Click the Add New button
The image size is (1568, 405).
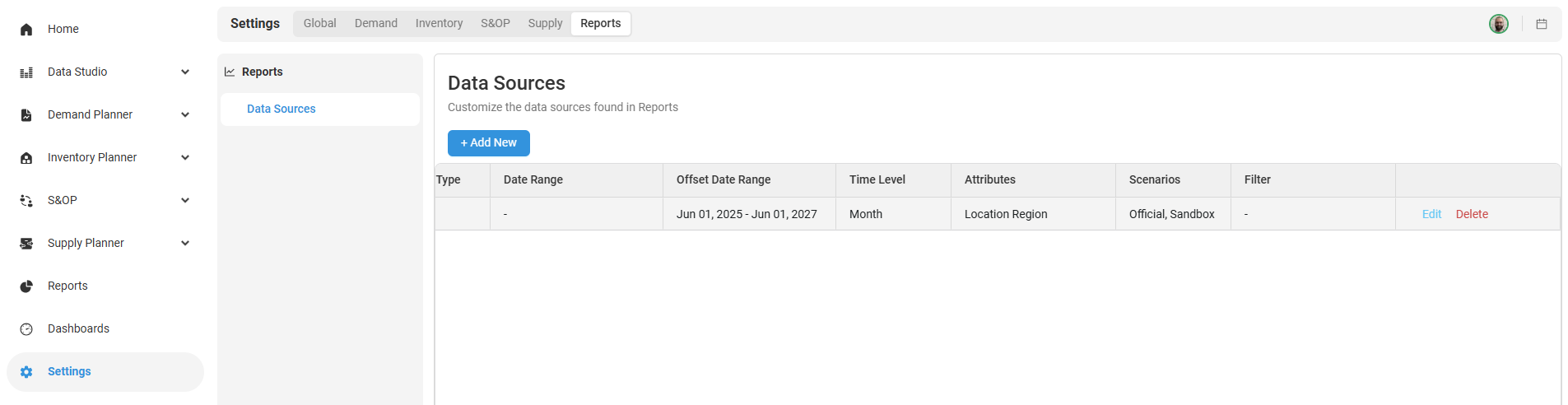click(489, 143)
